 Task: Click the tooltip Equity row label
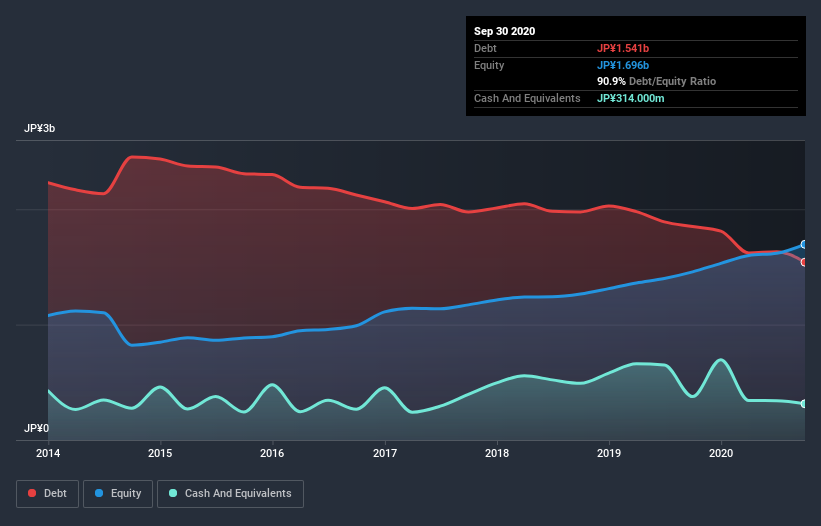(489, 65)
